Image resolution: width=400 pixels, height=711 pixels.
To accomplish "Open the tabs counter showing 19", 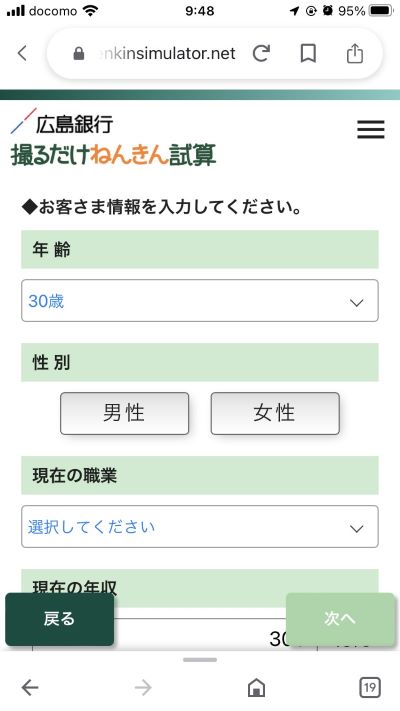I will point(370,687).
